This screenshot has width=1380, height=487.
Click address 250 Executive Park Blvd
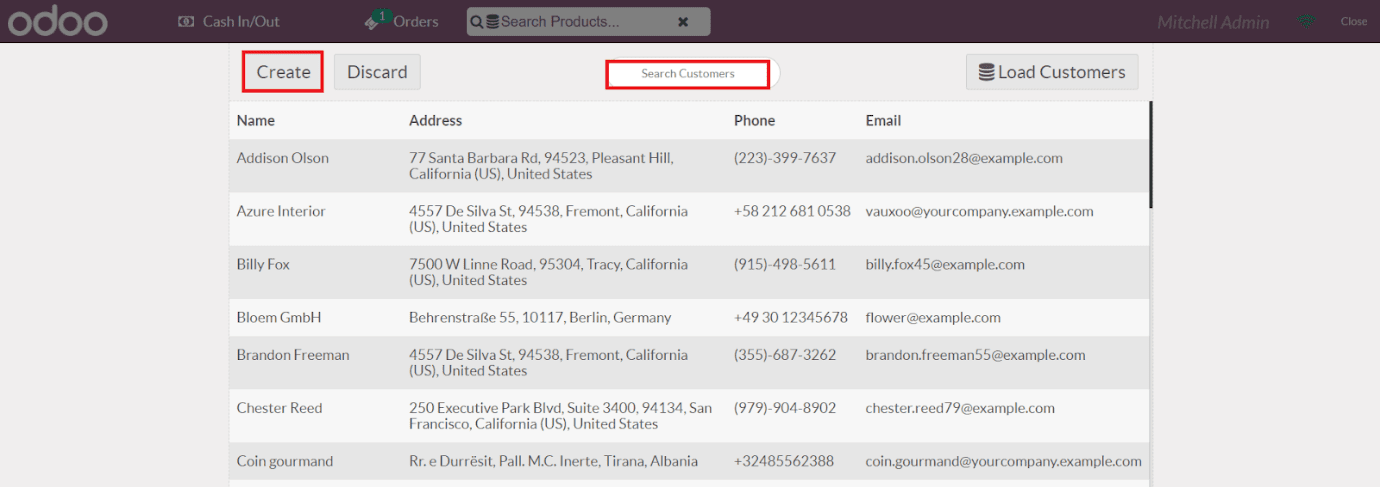[561, 416]
